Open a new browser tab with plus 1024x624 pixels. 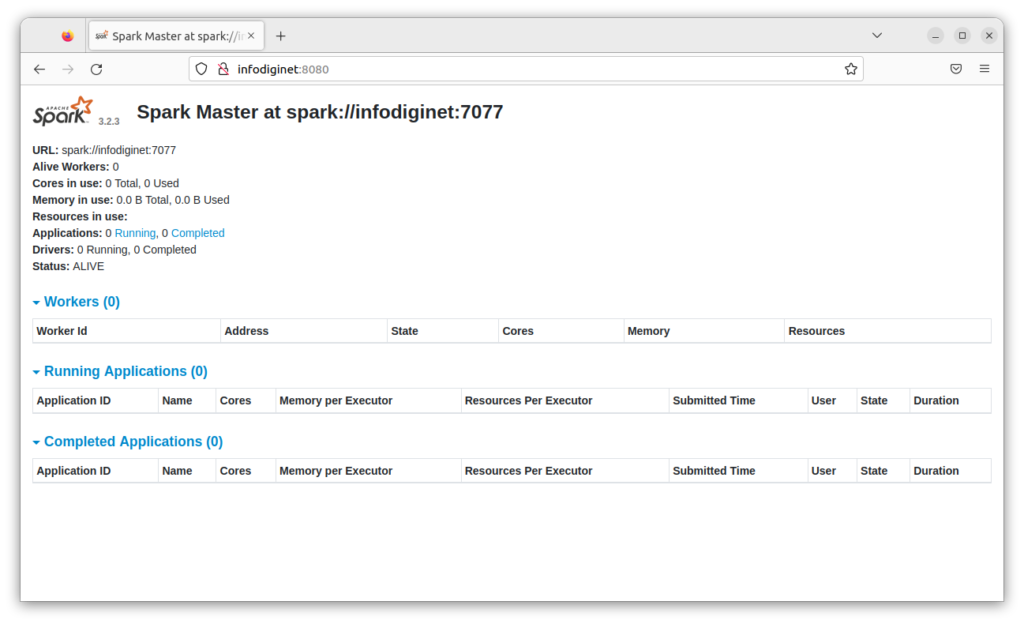click(281, 36)
